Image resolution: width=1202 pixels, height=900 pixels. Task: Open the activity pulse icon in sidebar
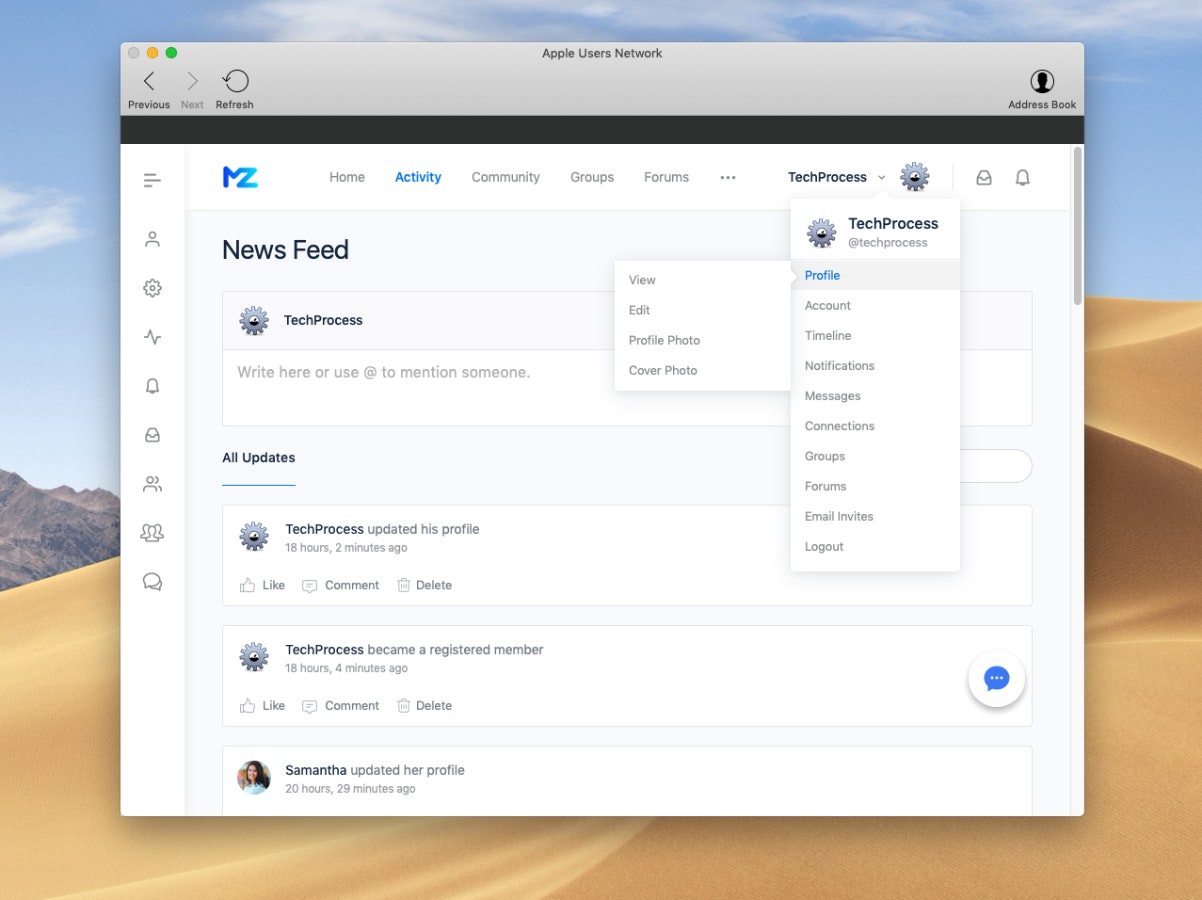tap(152, 337)
